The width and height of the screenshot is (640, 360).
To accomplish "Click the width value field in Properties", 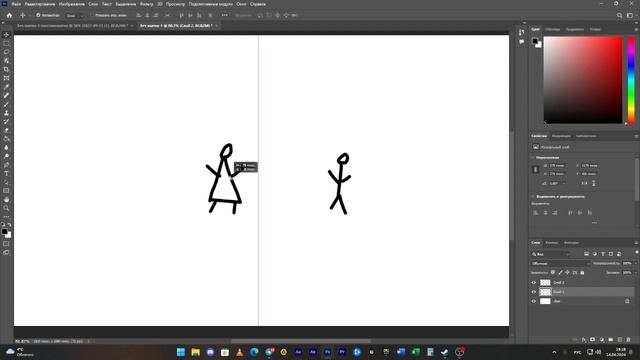I will 558,165.
